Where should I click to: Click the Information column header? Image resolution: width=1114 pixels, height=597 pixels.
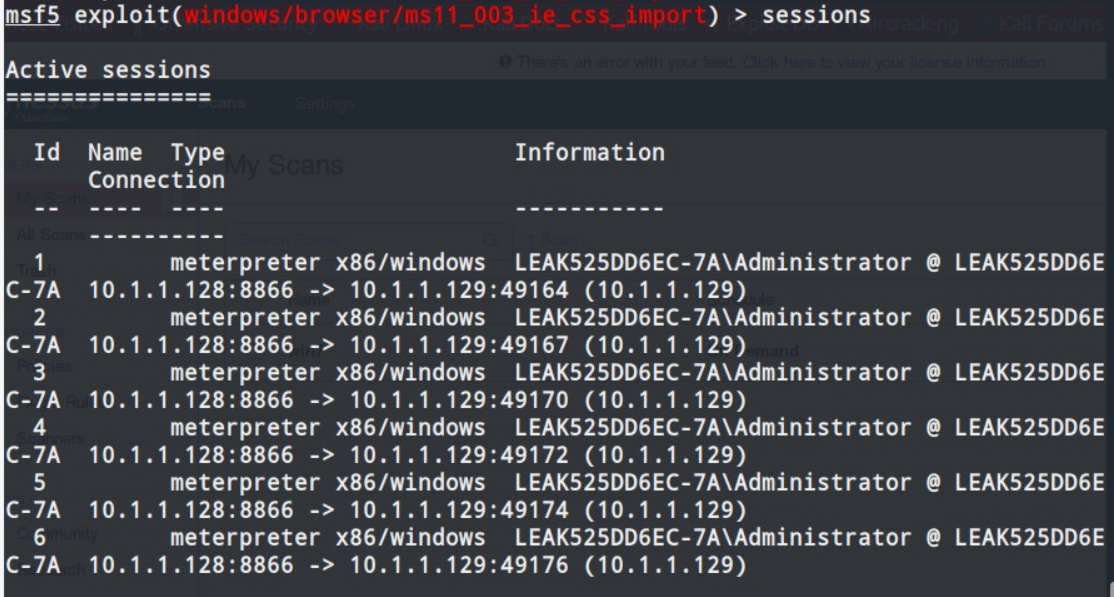589,153
